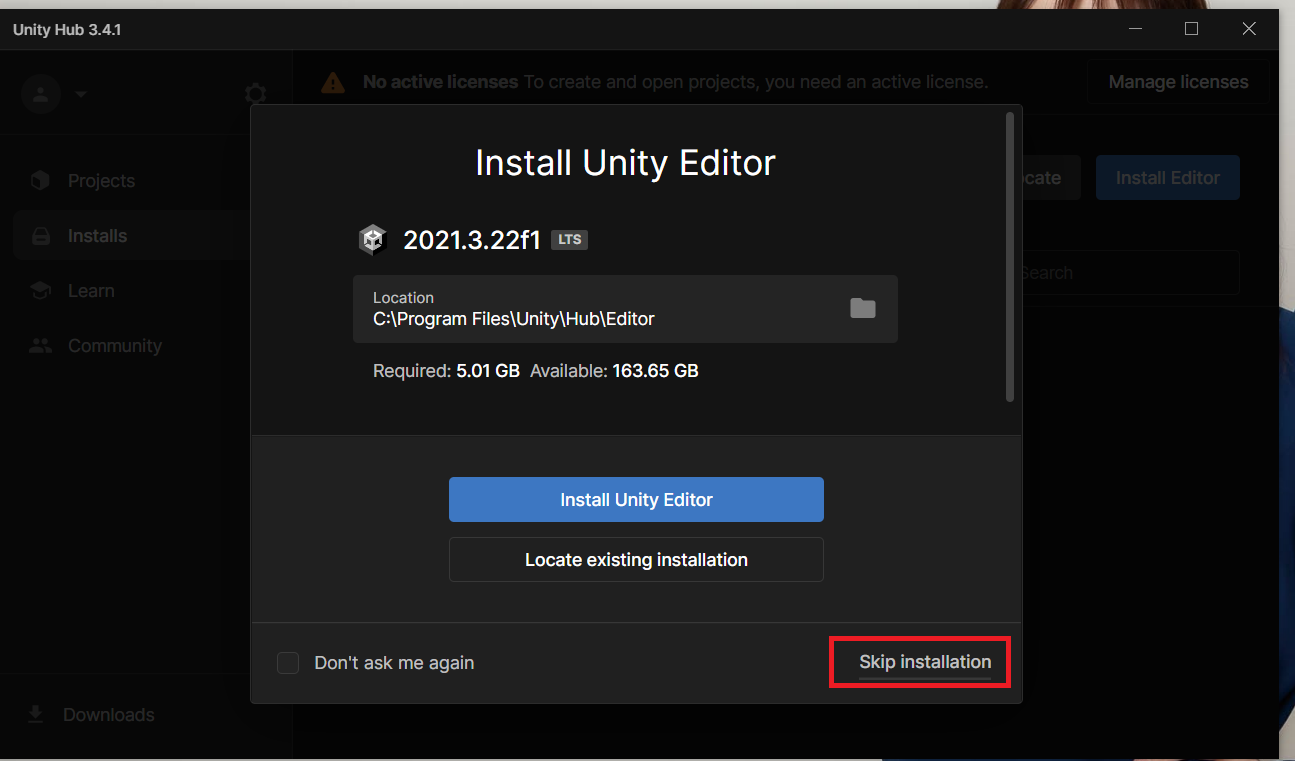
Task: Open the account avatar icon
Action: (41, 94)
